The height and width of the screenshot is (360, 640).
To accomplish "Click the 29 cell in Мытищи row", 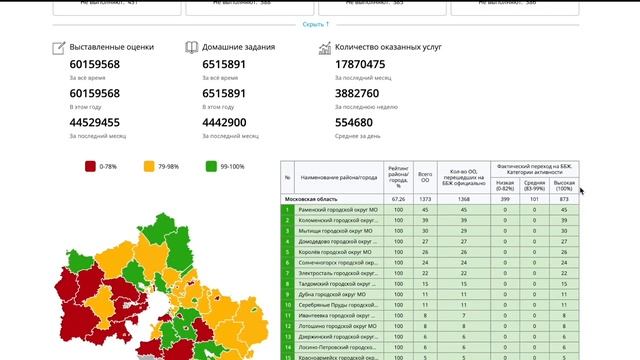I will point(464,231).
